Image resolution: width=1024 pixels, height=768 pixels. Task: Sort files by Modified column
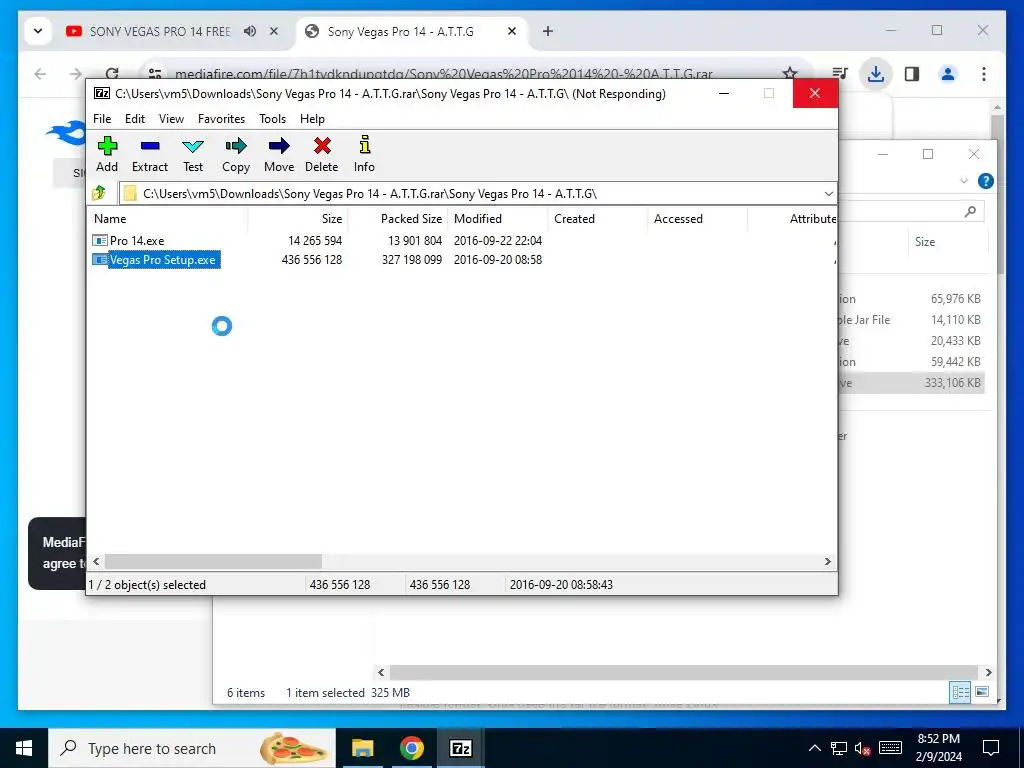498,219
